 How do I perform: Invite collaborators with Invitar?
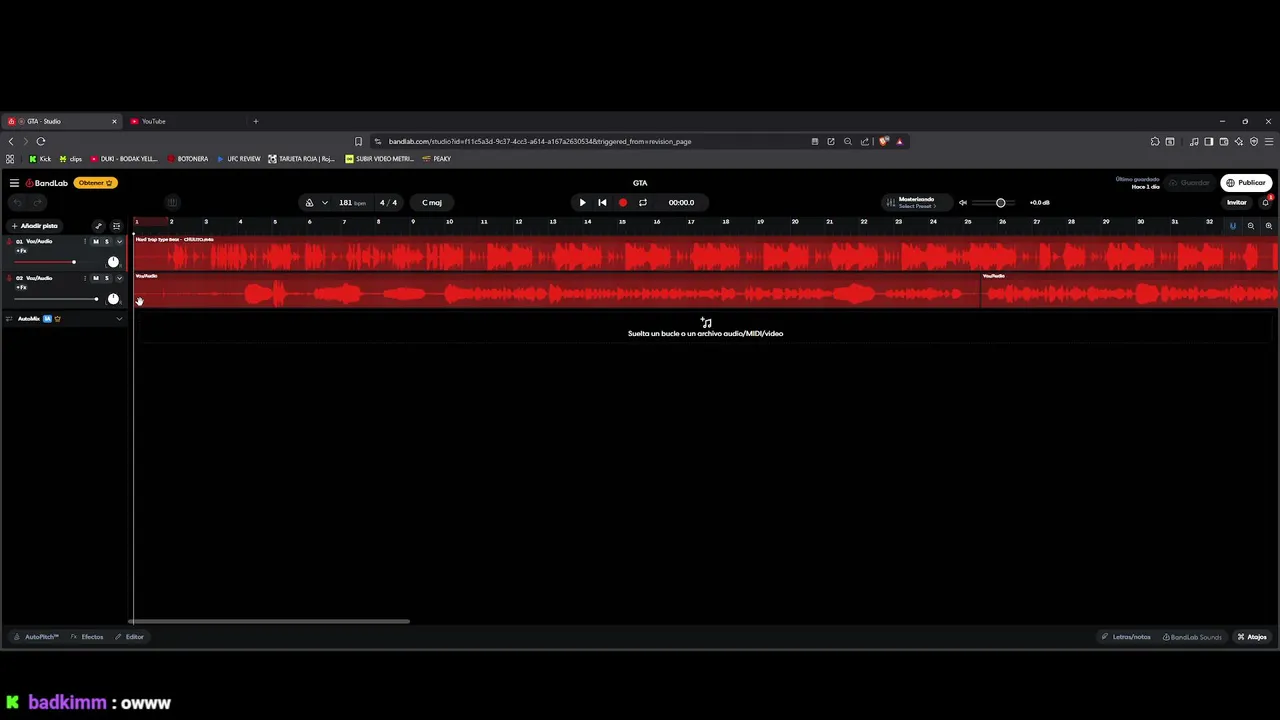(x=1237, y=202)
